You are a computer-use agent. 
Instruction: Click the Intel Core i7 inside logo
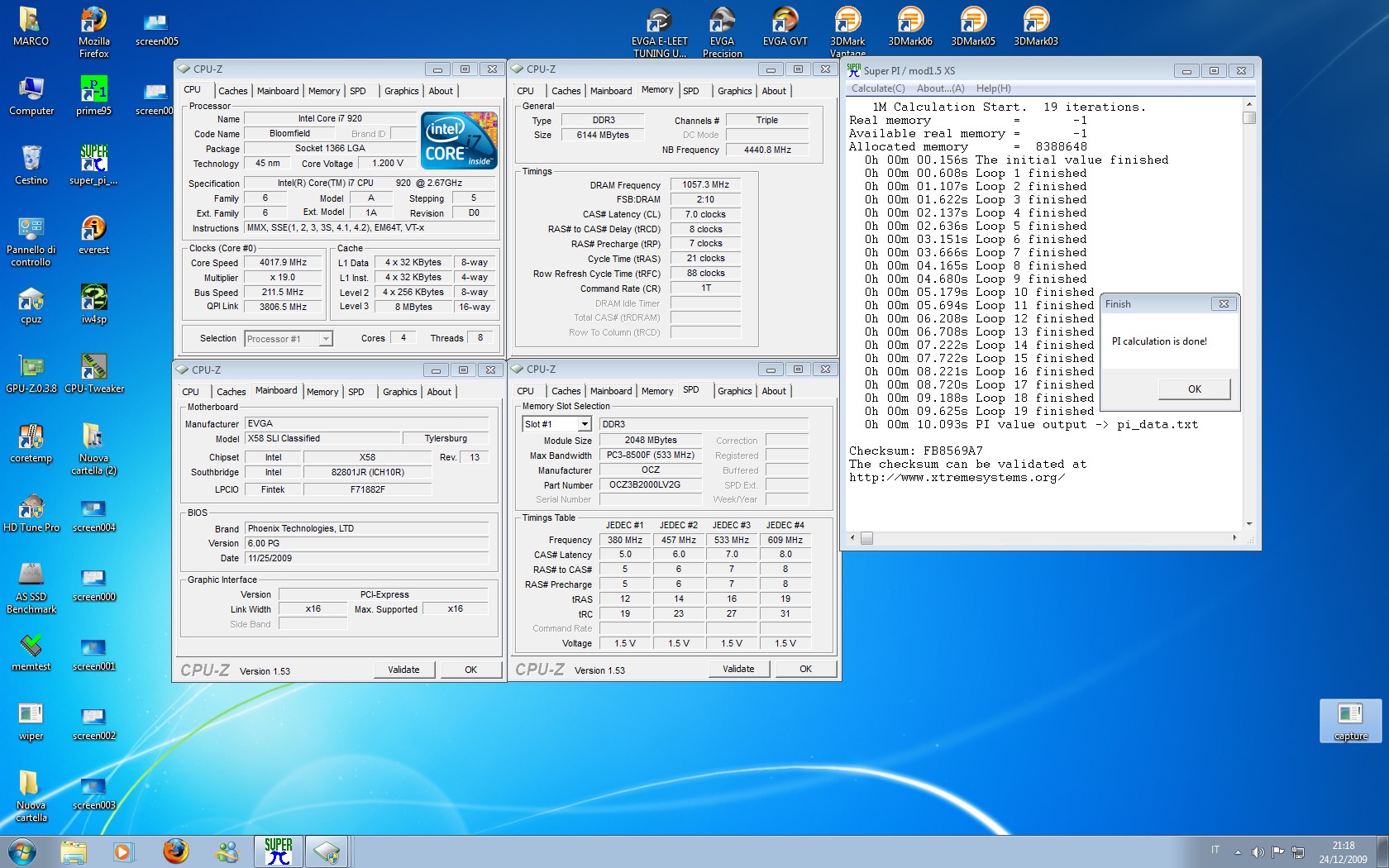(459, 141)
